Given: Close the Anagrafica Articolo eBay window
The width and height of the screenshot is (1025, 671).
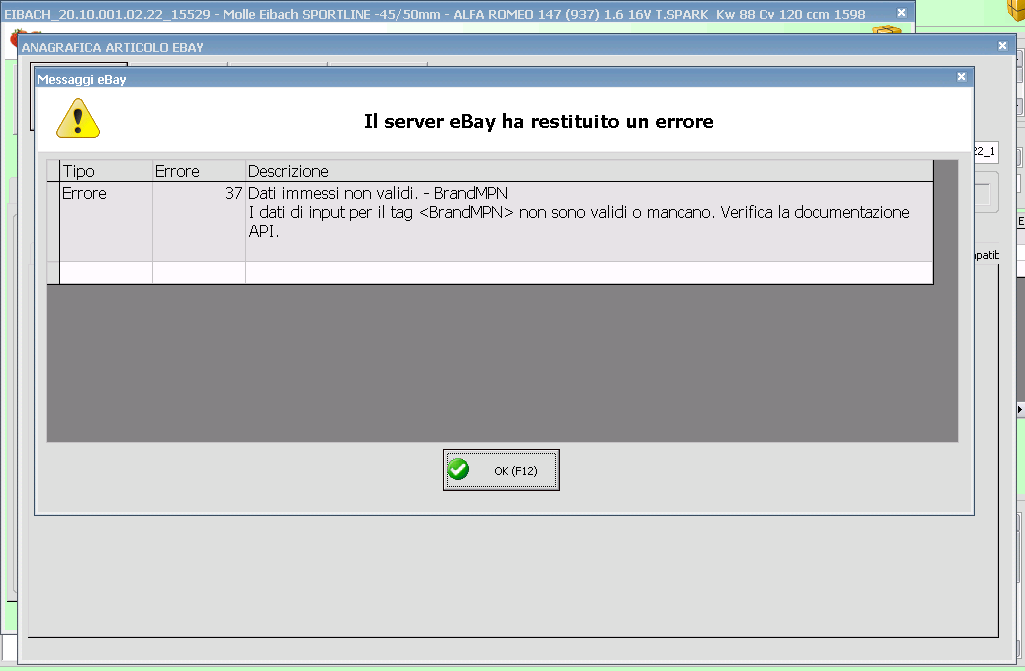Looking at the screenshot, I should [1002, 46].
